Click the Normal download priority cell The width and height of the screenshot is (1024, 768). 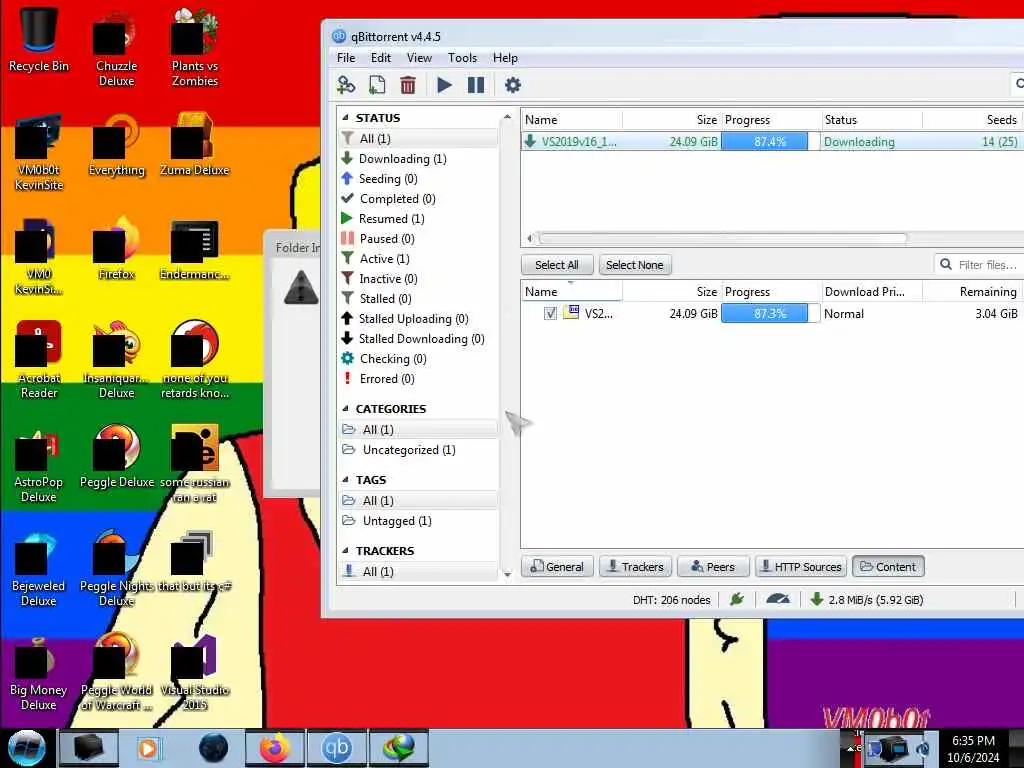[871, 313]
